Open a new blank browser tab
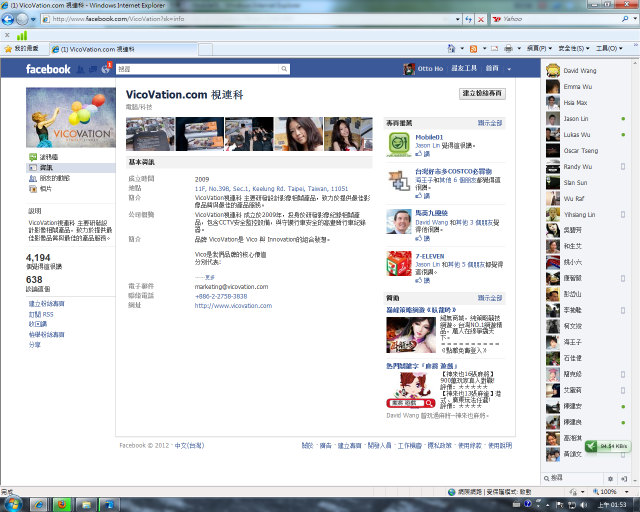 click(x=205, y=49)
